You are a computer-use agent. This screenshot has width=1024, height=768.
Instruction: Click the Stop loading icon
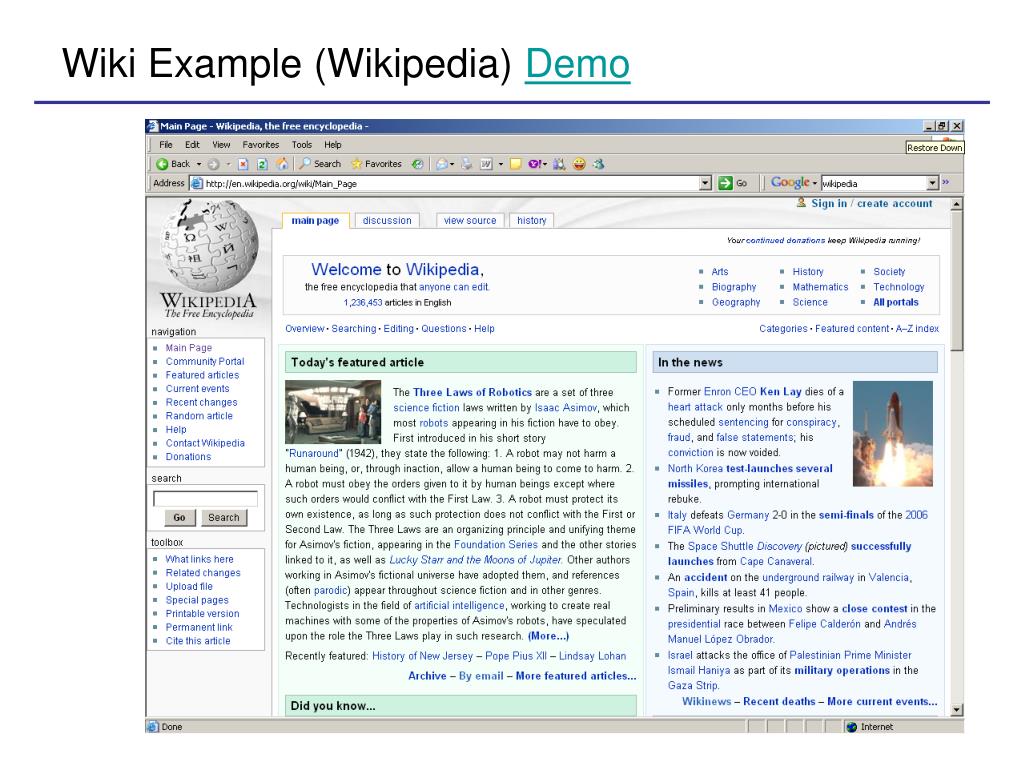243,164
